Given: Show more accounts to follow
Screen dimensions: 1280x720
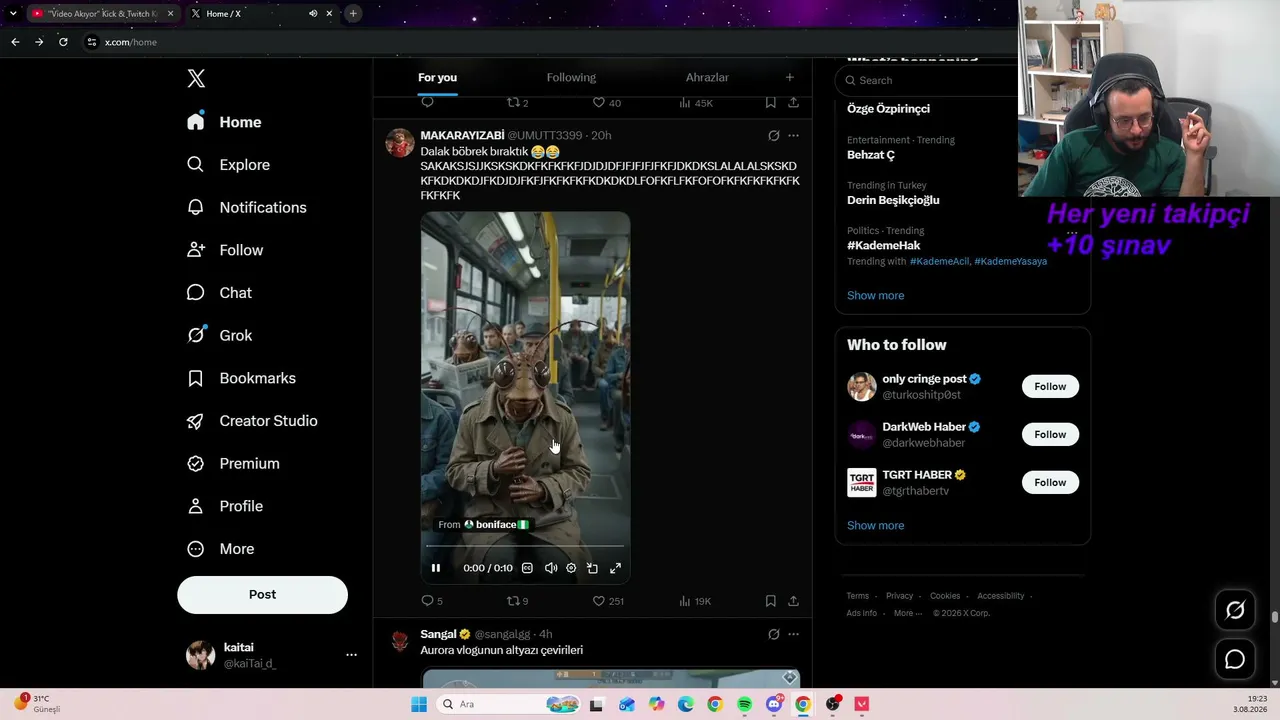Looking at the screenshot, I should pyautogui.click(x=875, y=525).
